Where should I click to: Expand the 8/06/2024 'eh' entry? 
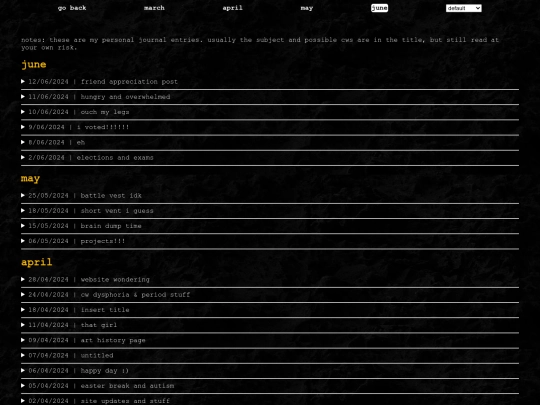point(270,142)
